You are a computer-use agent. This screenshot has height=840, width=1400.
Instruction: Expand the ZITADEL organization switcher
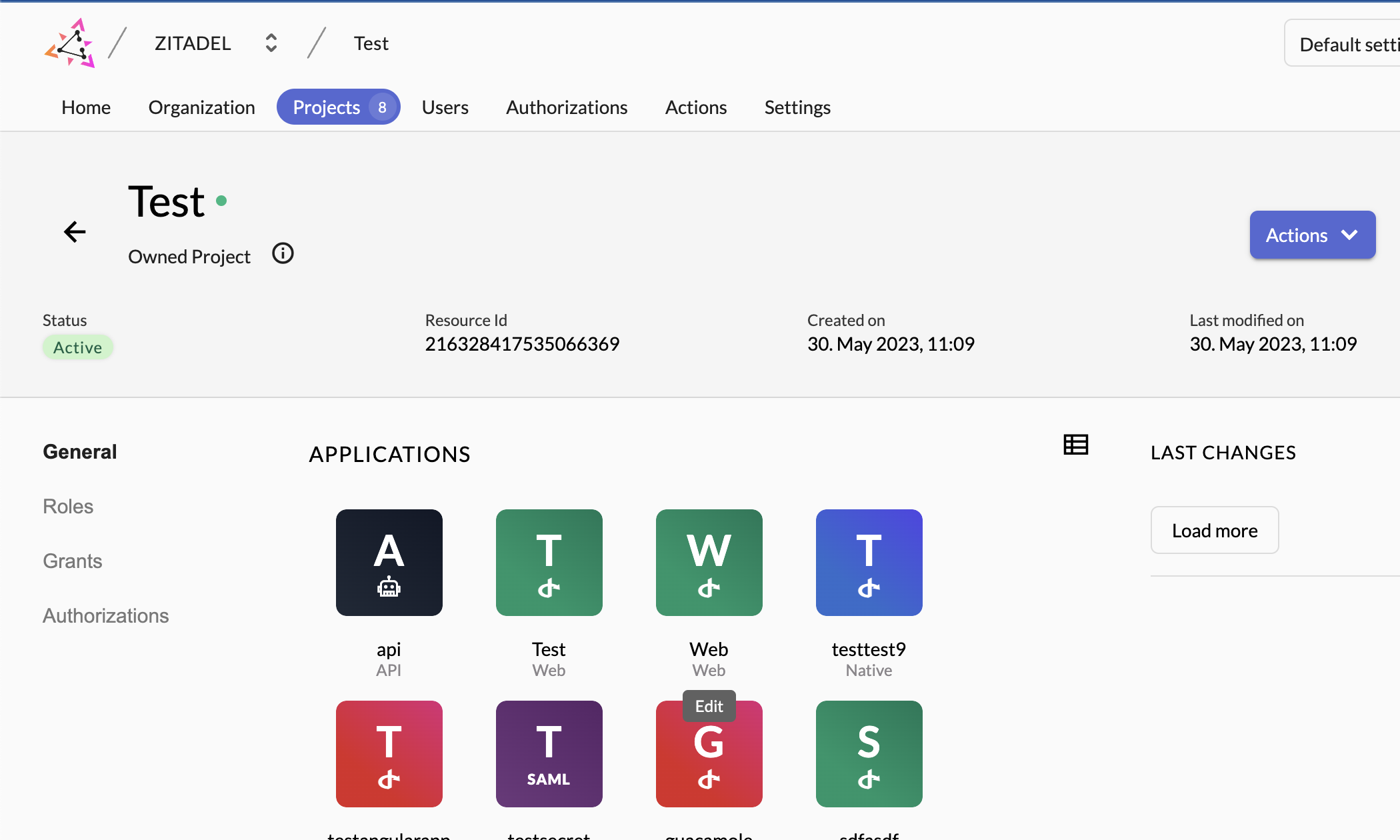tap(271, 43)
